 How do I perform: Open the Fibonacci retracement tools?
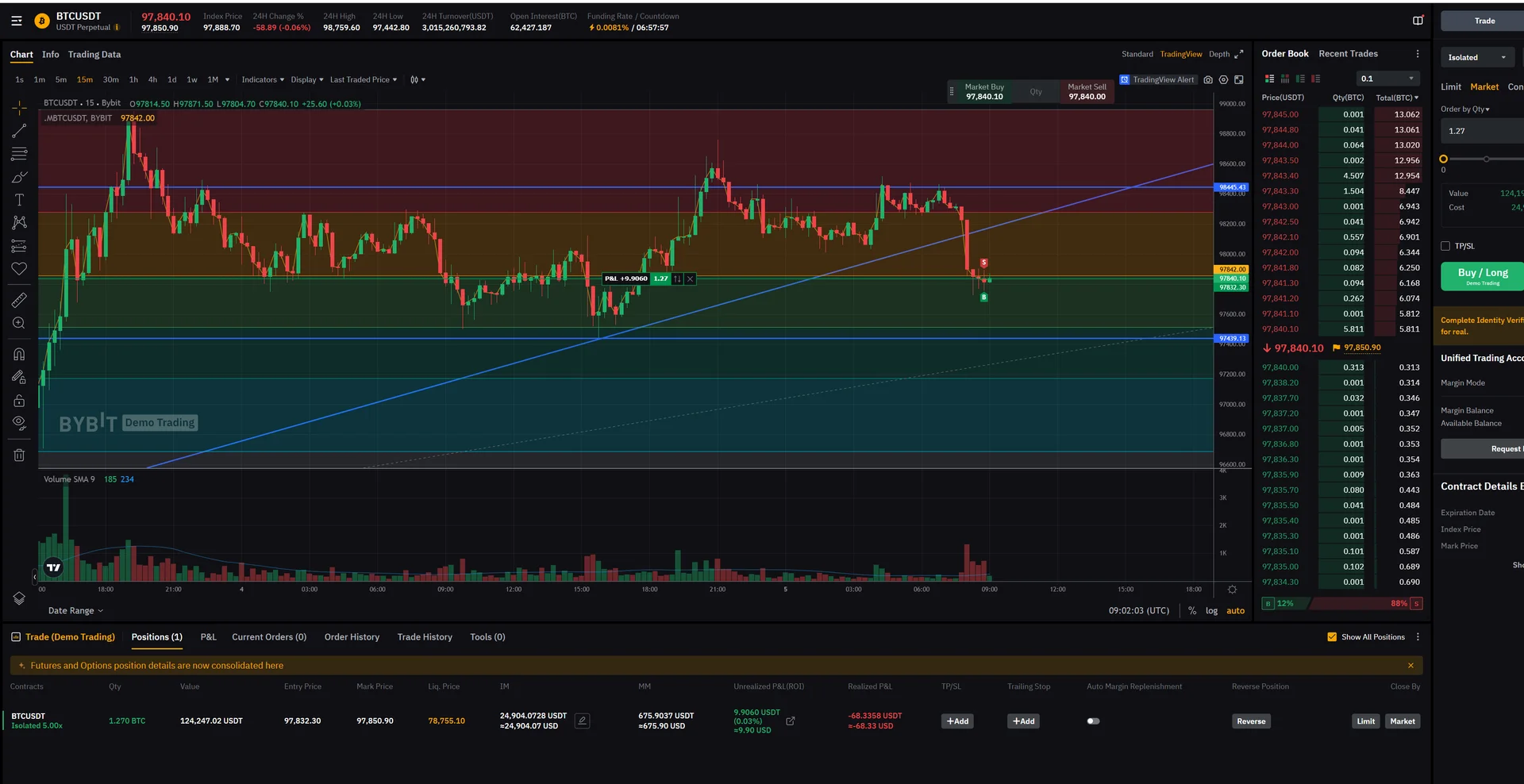click(19, 154)
